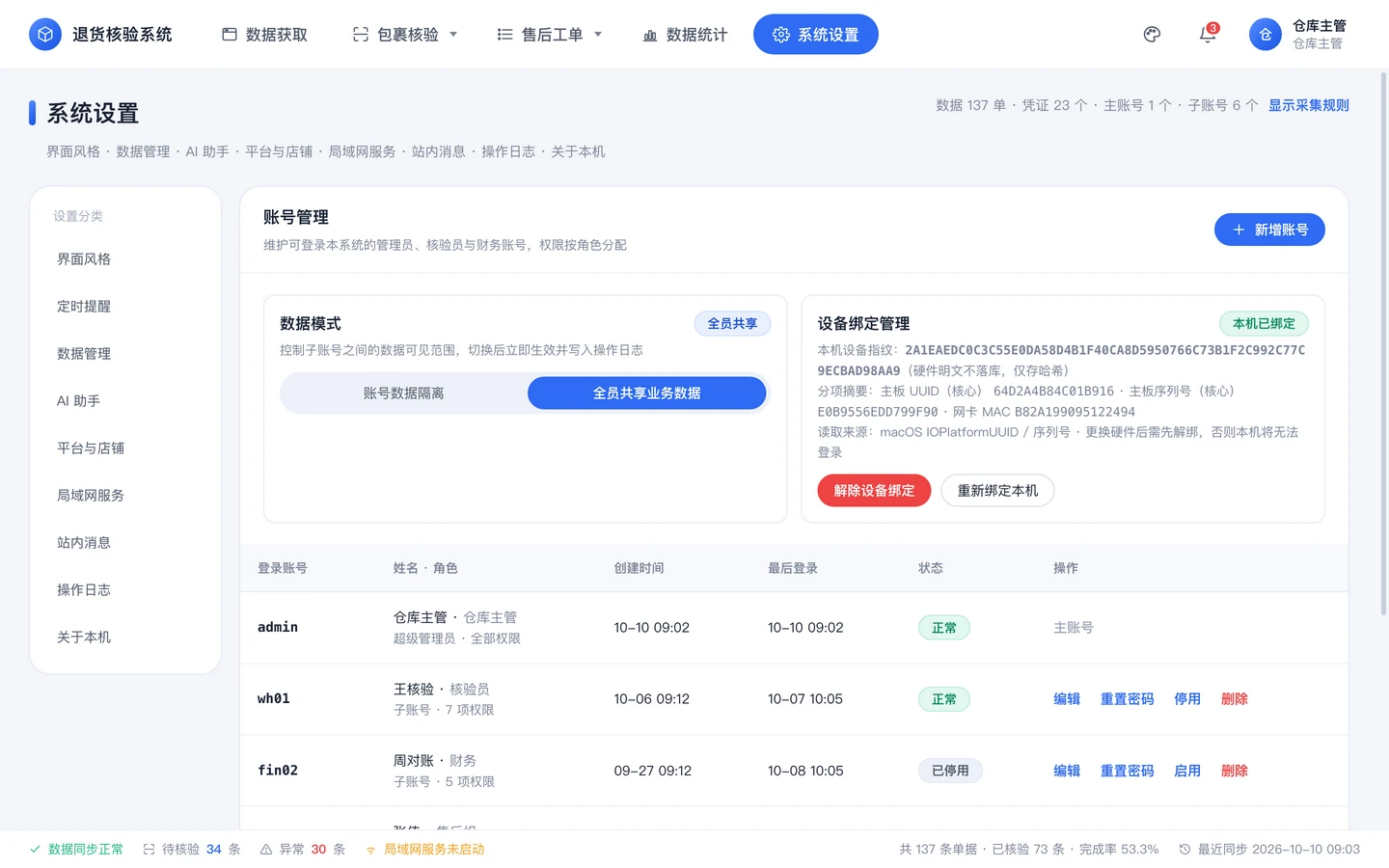
Task: Expand the 售后工单 dropdown arrow
Action: 598,35
